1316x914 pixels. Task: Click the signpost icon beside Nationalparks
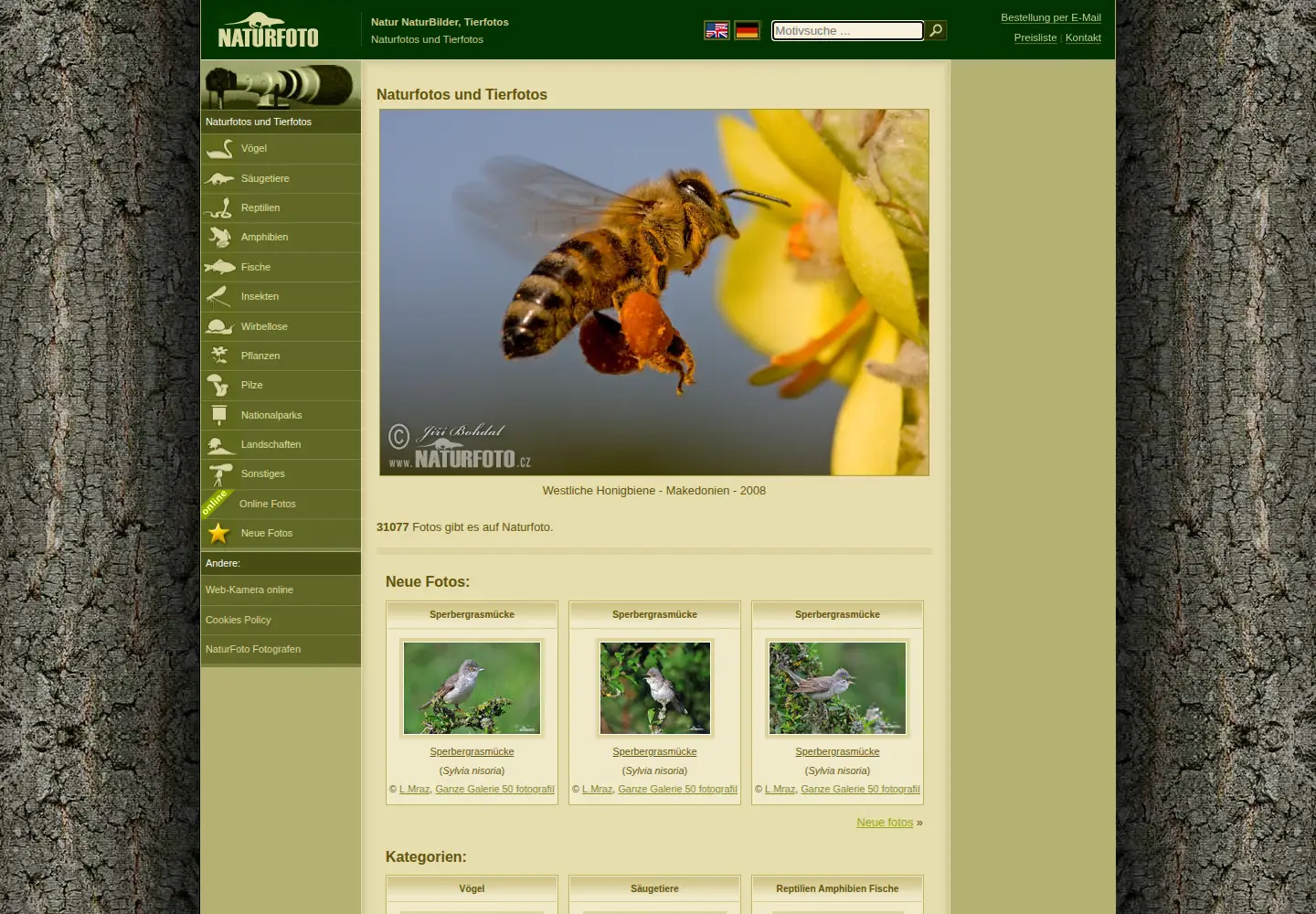point(219,415)
